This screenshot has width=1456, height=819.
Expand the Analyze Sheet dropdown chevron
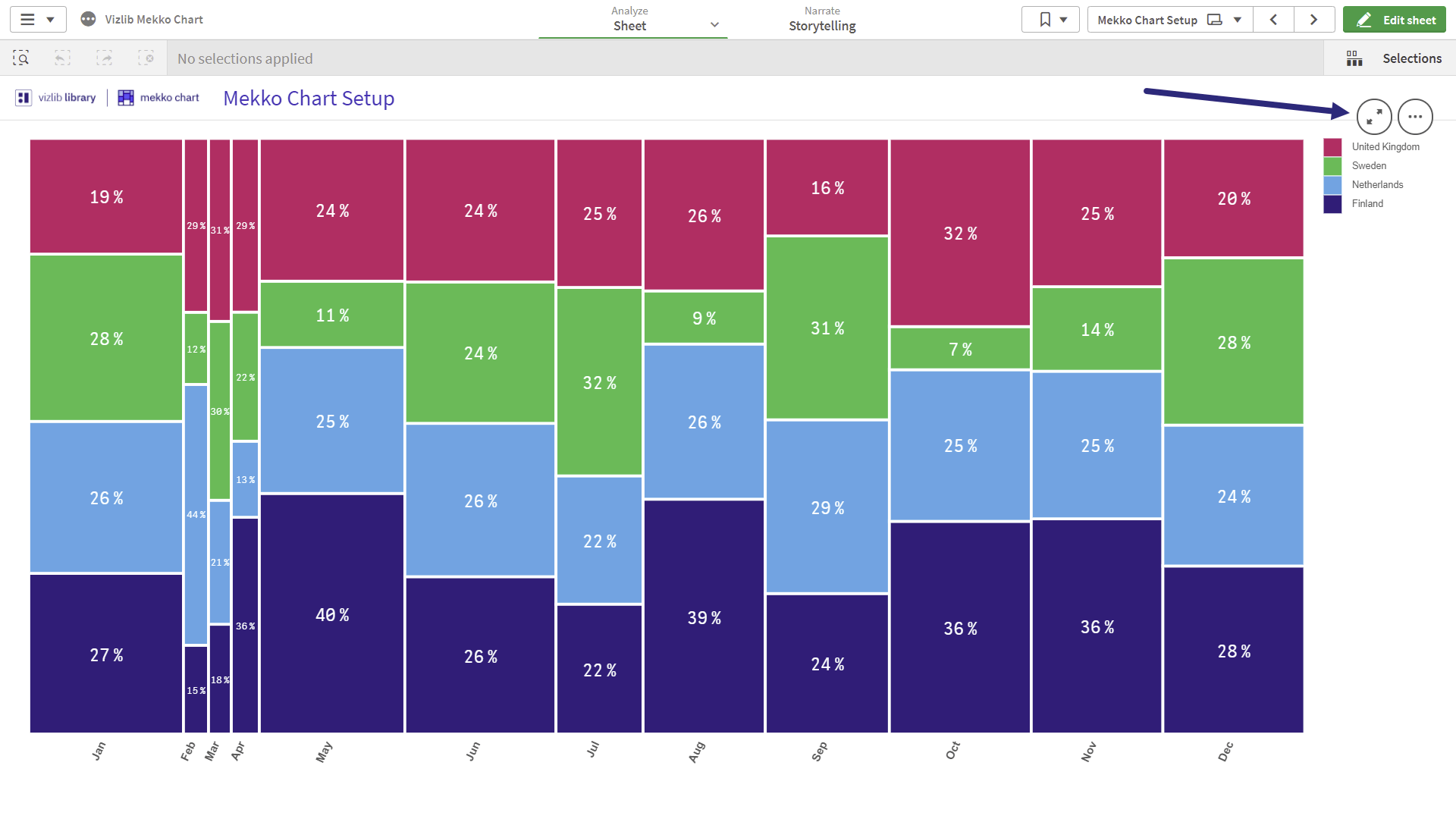pyautogui.click(x=714, y=25)
